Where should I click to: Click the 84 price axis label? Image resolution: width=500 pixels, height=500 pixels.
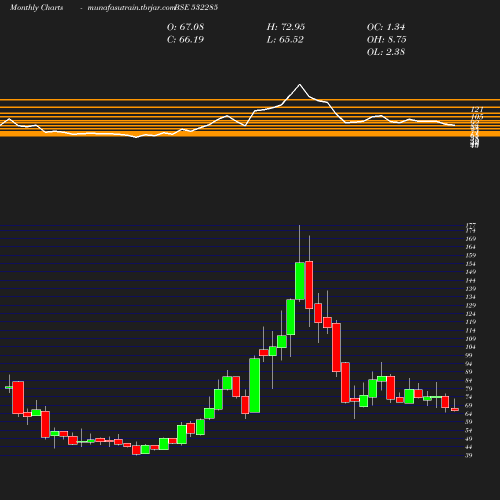(x=469, y=380)
